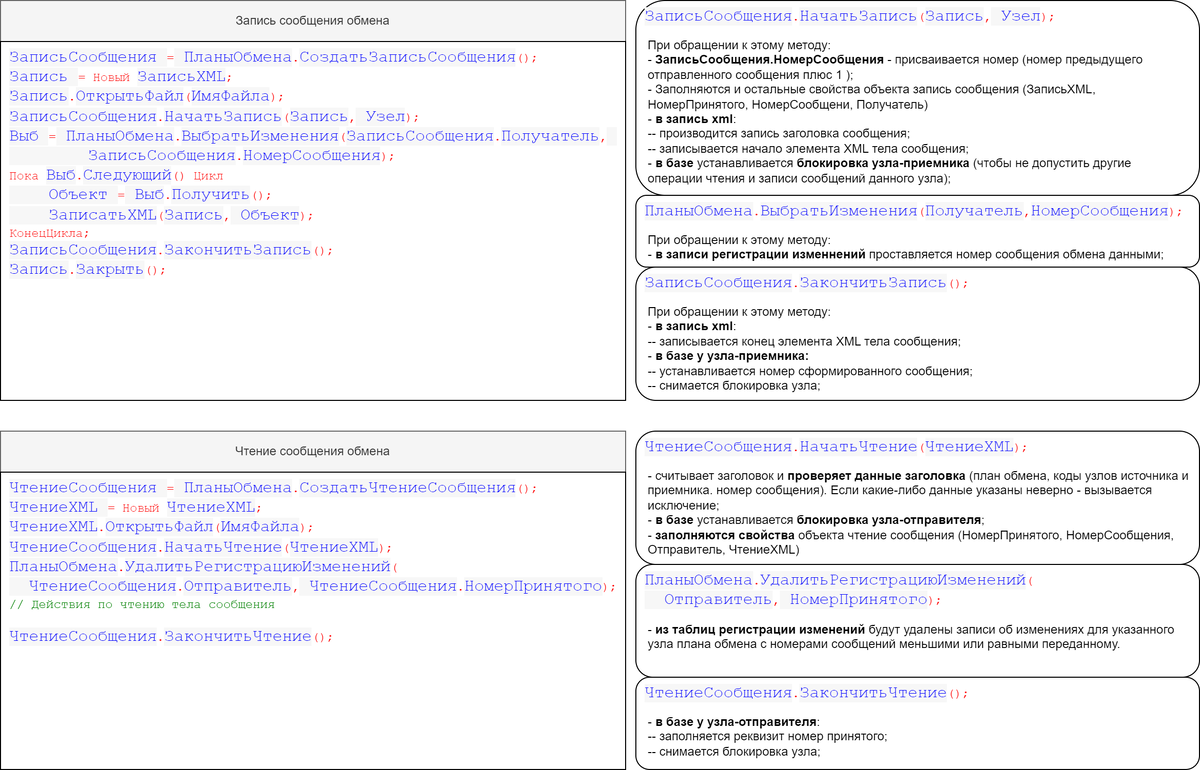Click bold text 'из таблиц регистрации изменений'
Image resolution: width=1200 pixels, height=770 pixels.
[x=760, y=629]
